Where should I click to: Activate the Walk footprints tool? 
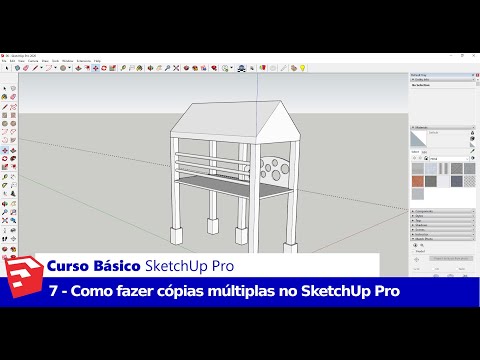pos(5,239)
